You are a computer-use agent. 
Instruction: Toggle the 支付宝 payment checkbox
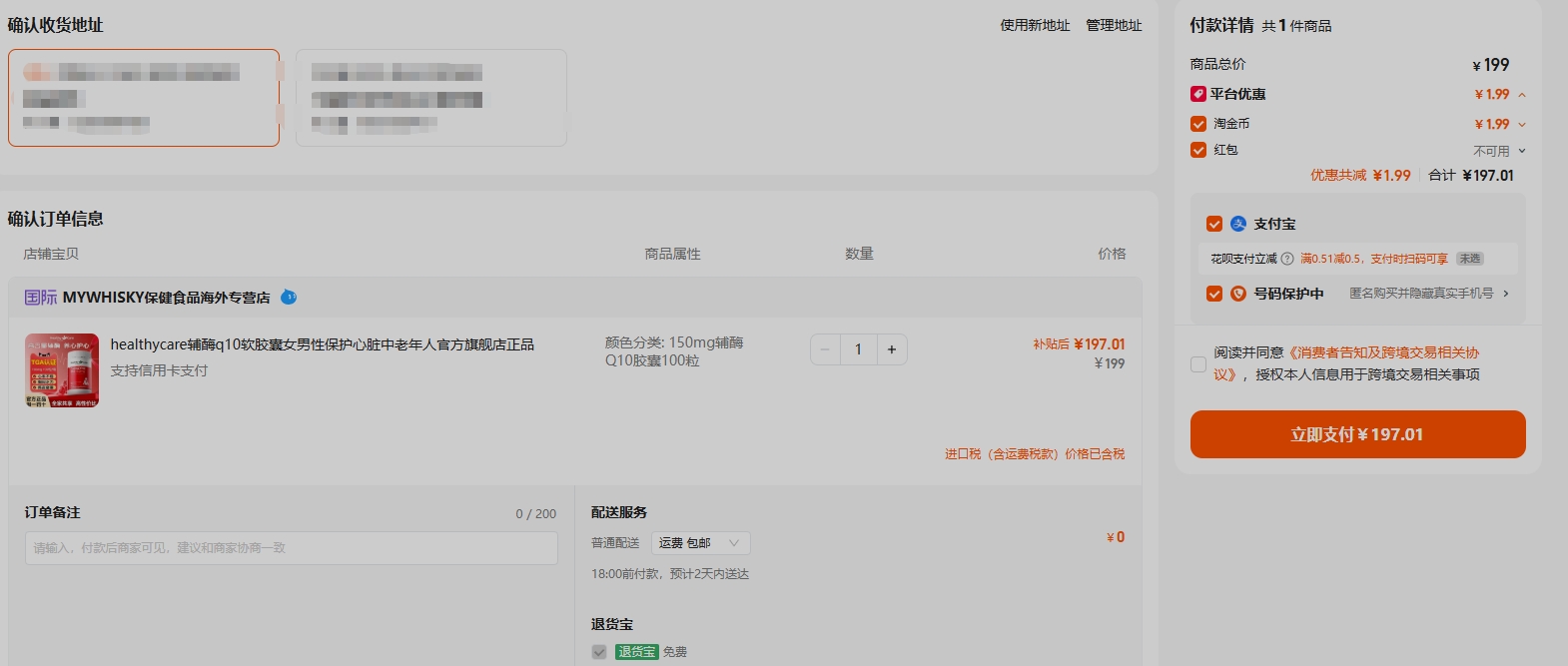1214,224
